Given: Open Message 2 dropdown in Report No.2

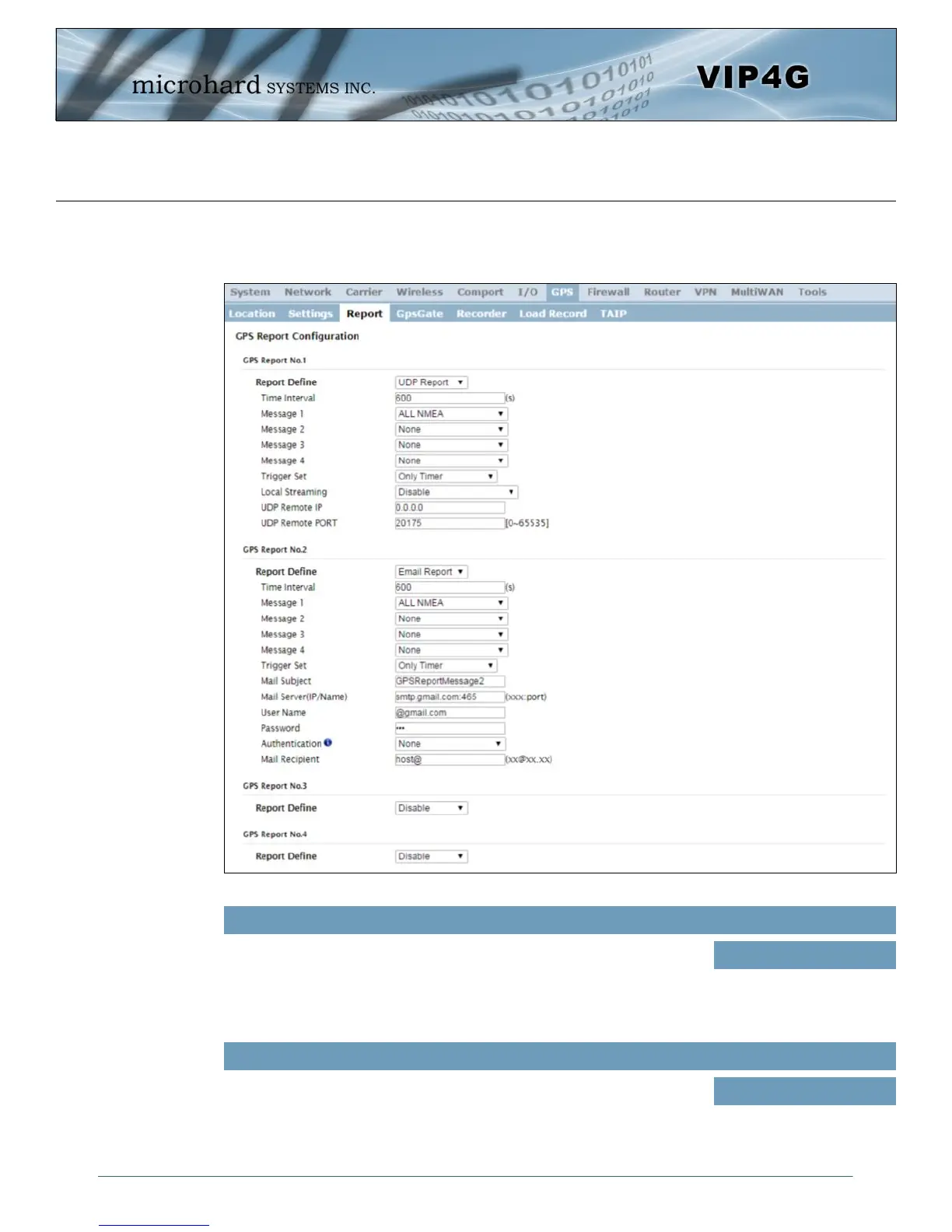Looking at the screenshot, I should coord(451,619).
